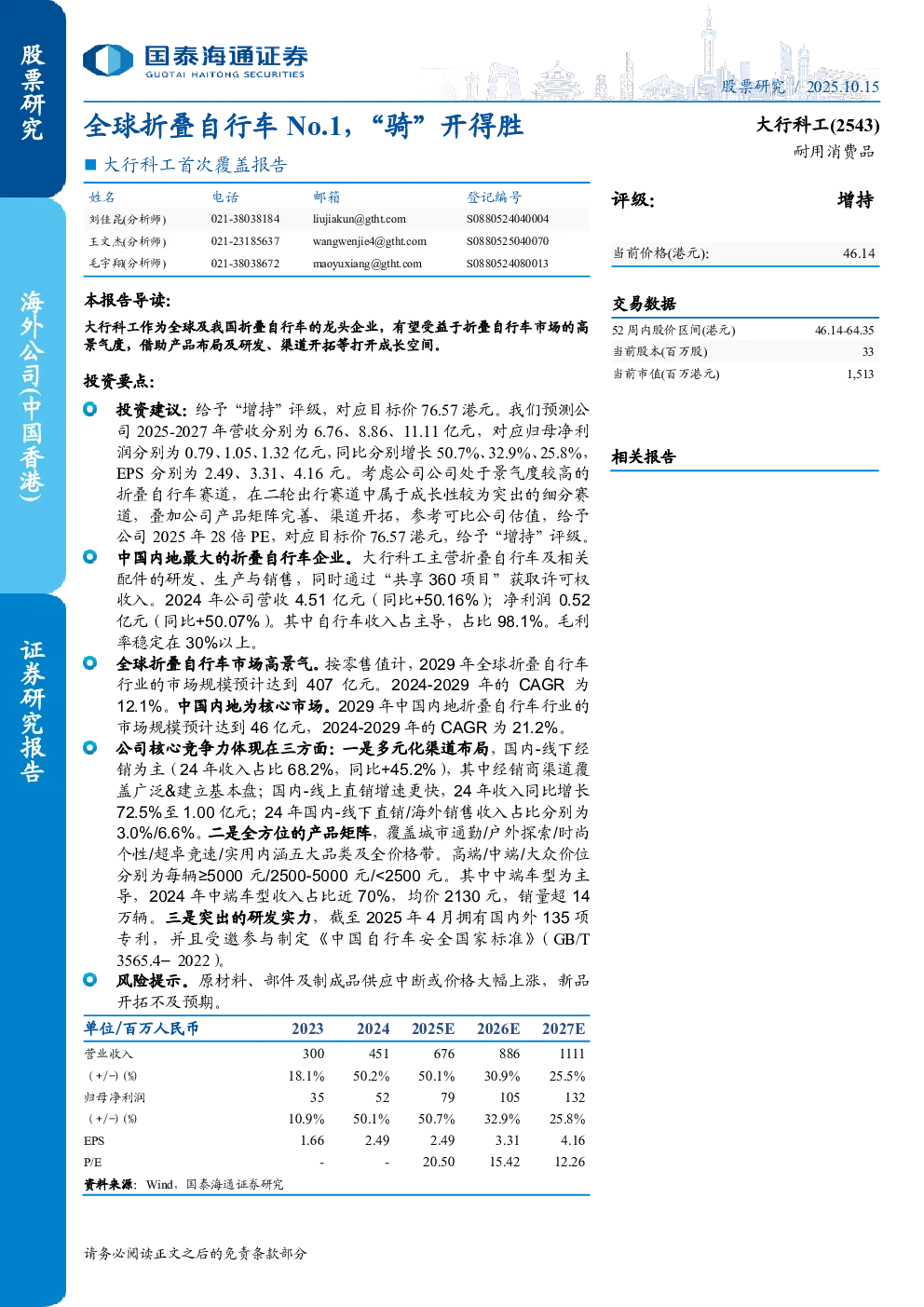
Task: Click 营业收入 row label
Action: click(108, 1054)
